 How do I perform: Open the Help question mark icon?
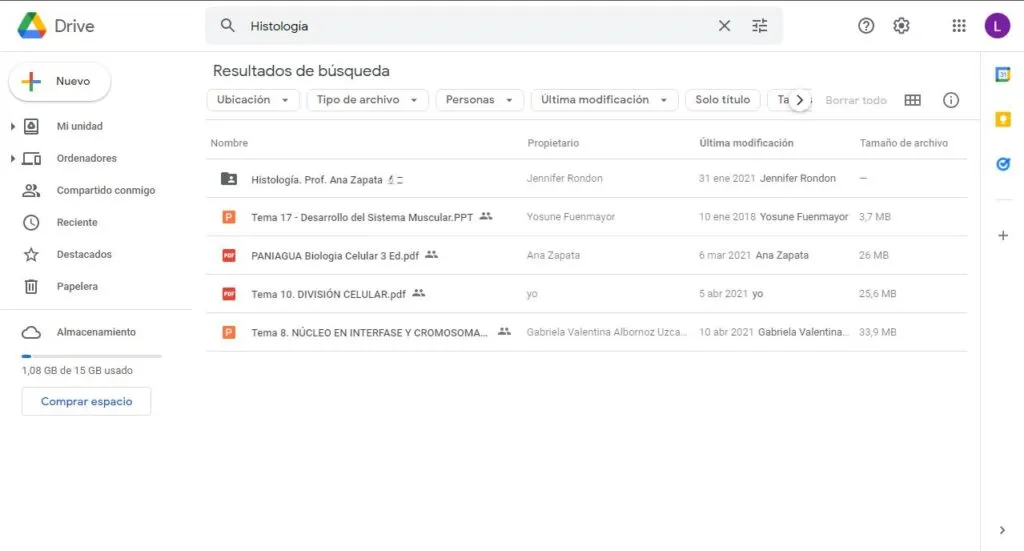click(866, 26)
